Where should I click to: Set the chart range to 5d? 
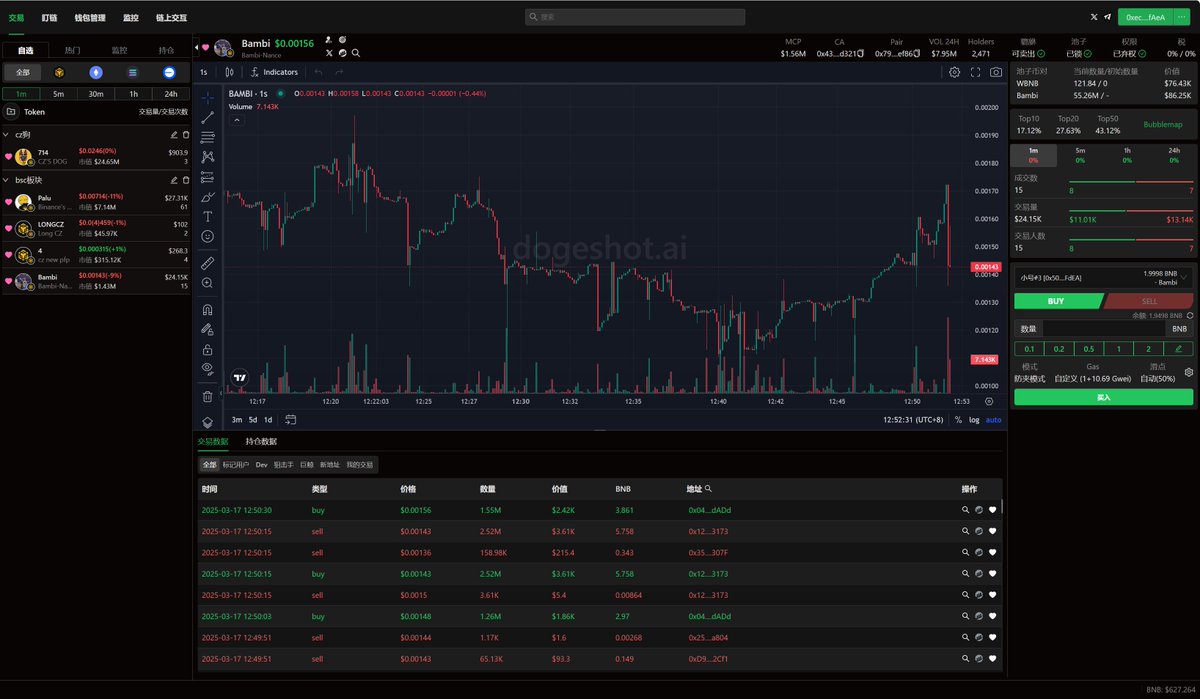coord(253,420)
